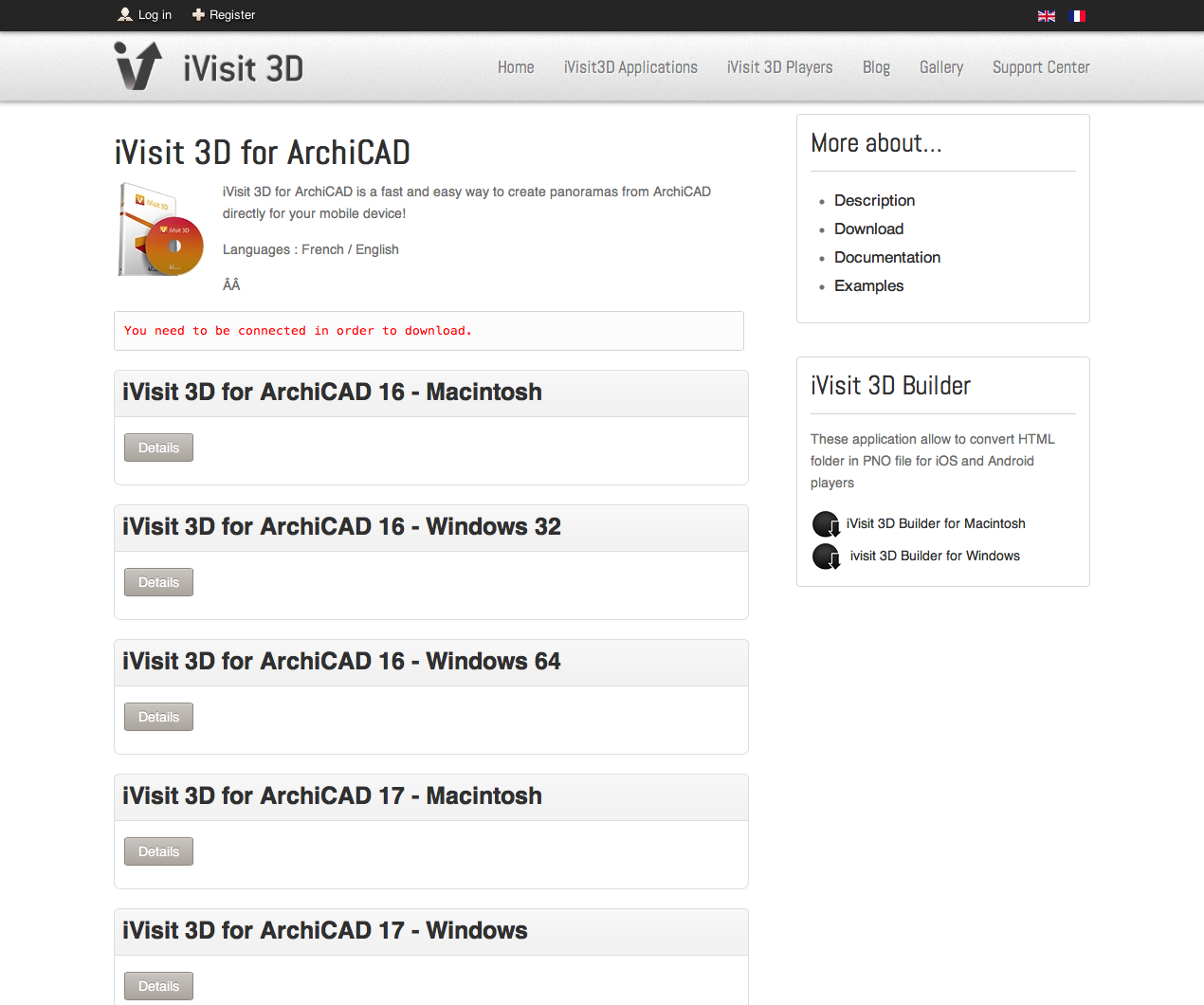Click Builder for Windows download icon

(826, 557)
